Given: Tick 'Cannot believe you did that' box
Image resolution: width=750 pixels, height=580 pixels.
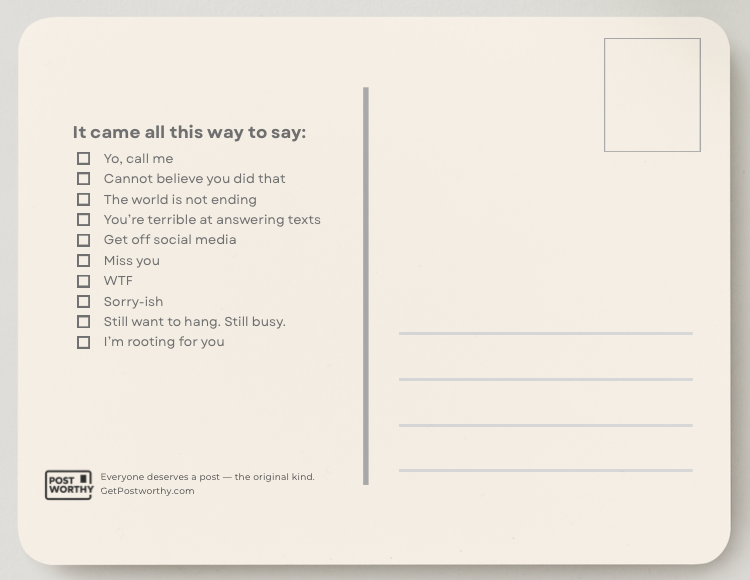Looking at the screenshot, I should [84, 179].
